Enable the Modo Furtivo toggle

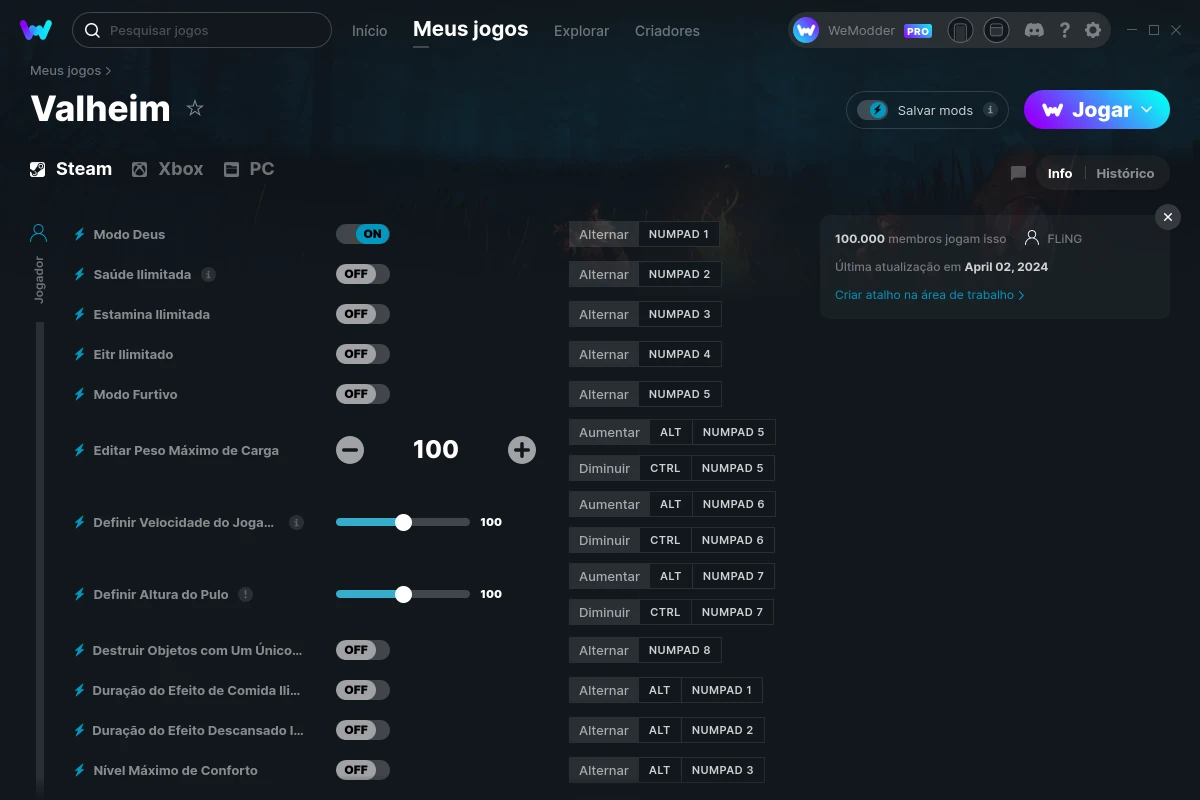(x=362, y=393)
